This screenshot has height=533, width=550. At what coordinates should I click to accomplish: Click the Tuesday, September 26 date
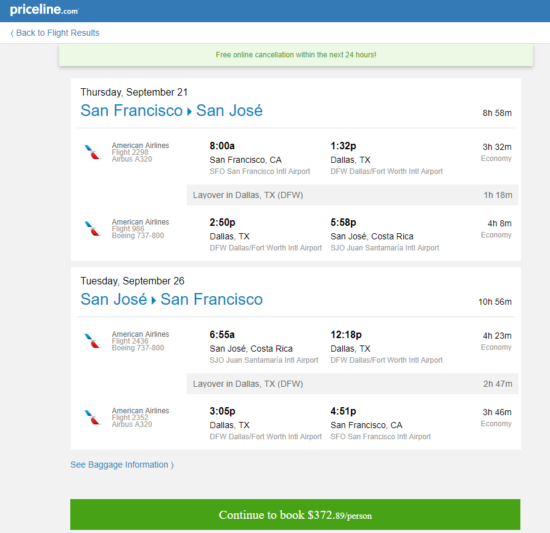point(132,281)
